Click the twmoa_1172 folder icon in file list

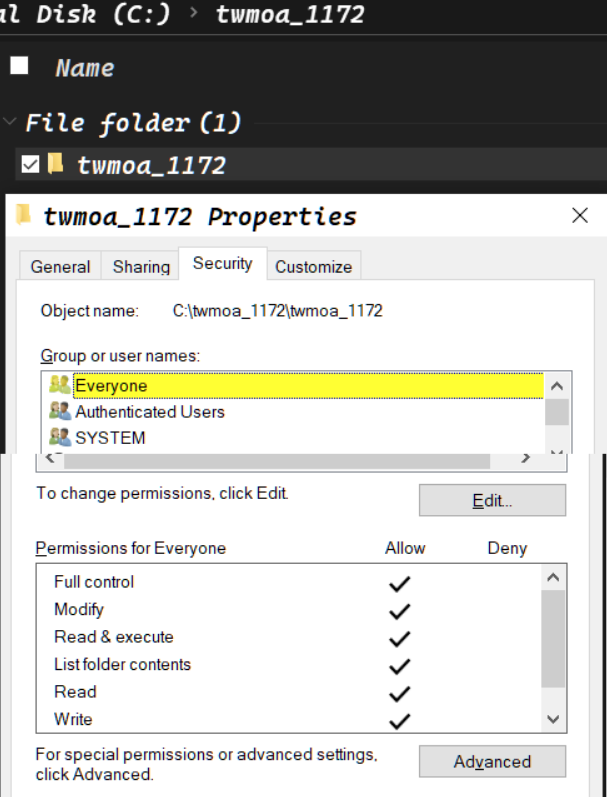click(55, 164)
